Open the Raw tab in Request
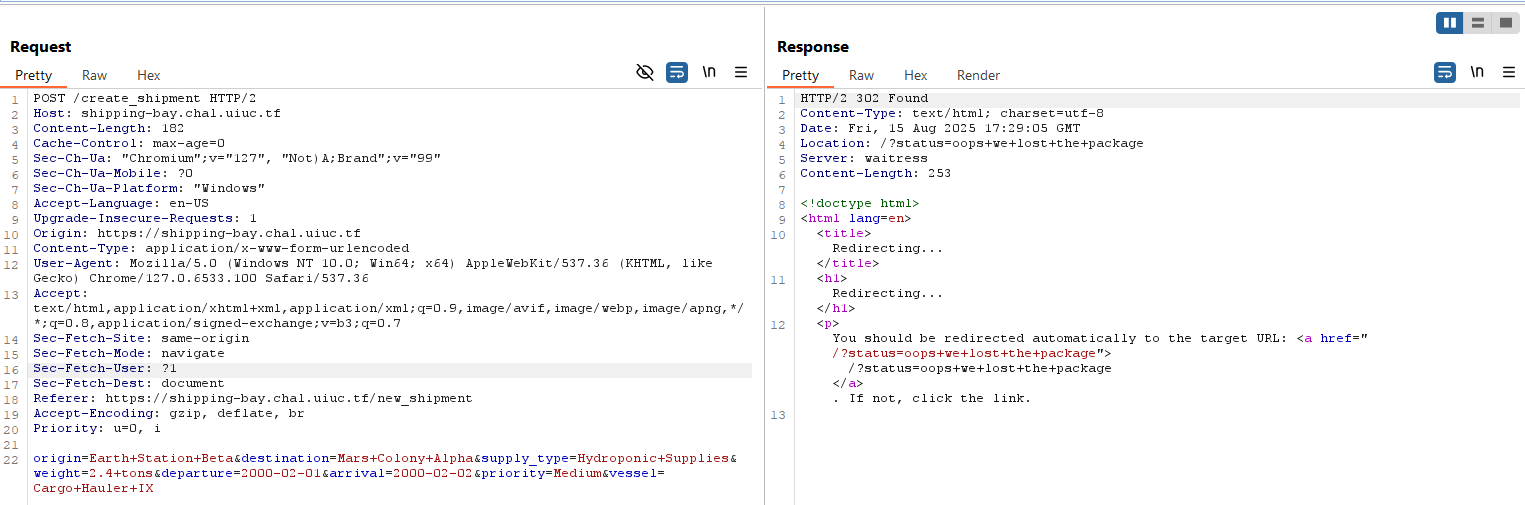This screenshot has height=505, width=1525. [x=94, y=75]
